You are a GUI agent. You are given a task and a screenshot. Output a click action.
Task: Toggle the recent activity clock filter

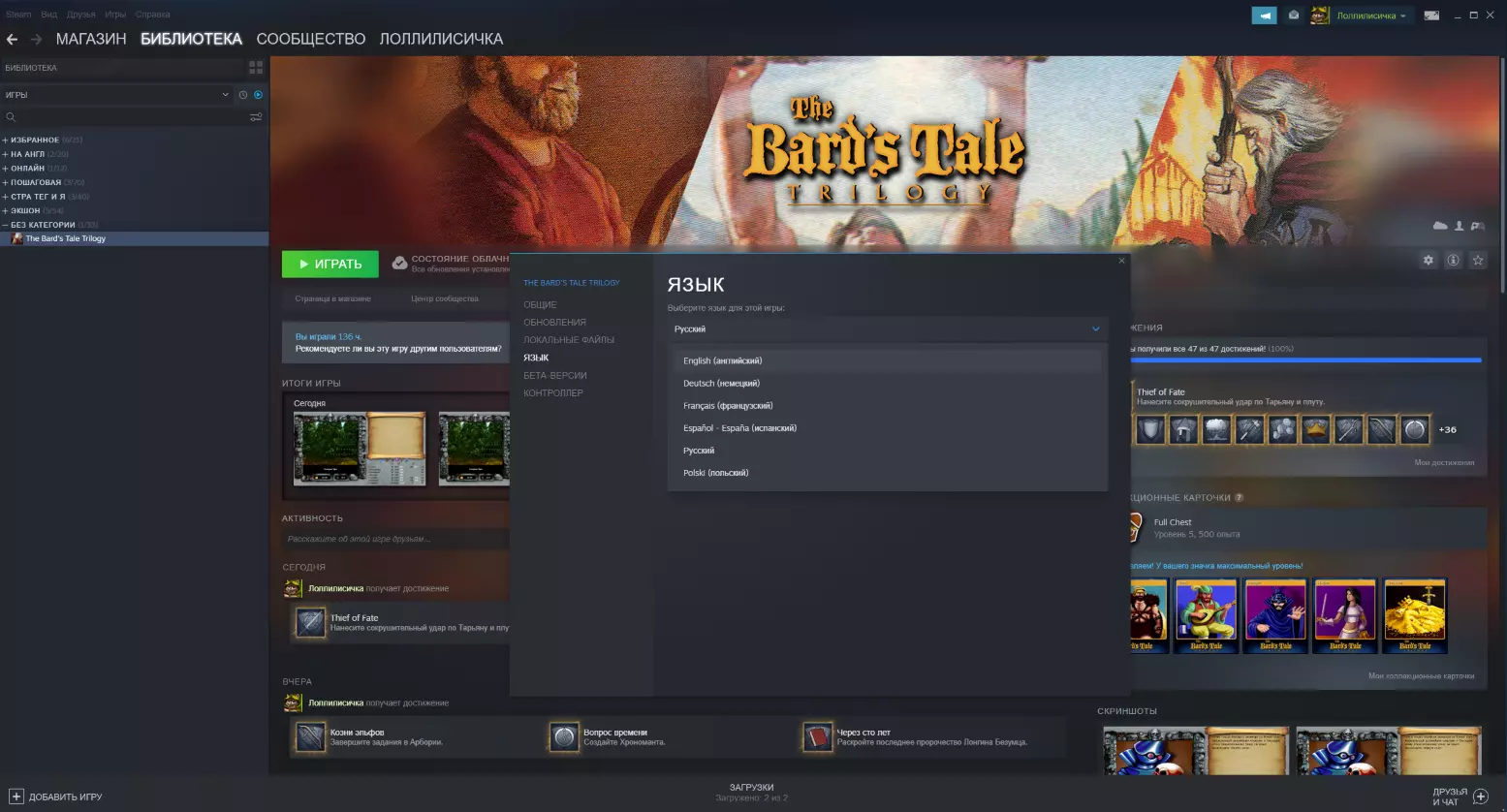[243, 95]
